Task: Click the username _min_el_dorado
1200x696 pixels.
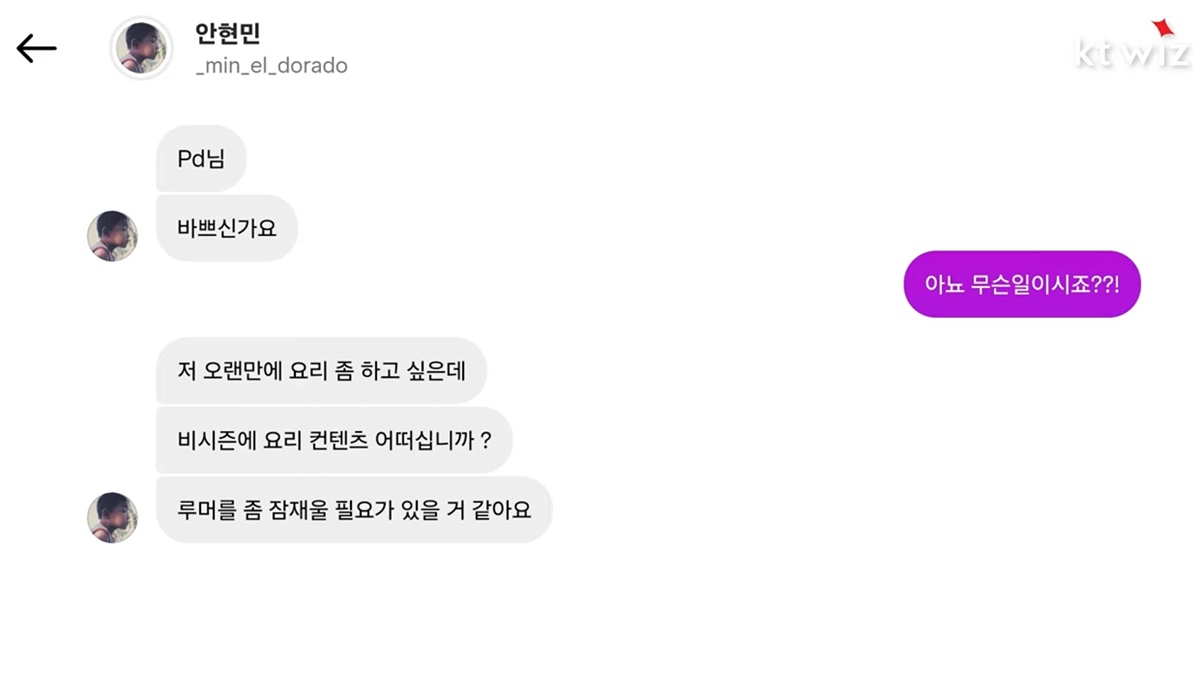Action: coord(272,67)
